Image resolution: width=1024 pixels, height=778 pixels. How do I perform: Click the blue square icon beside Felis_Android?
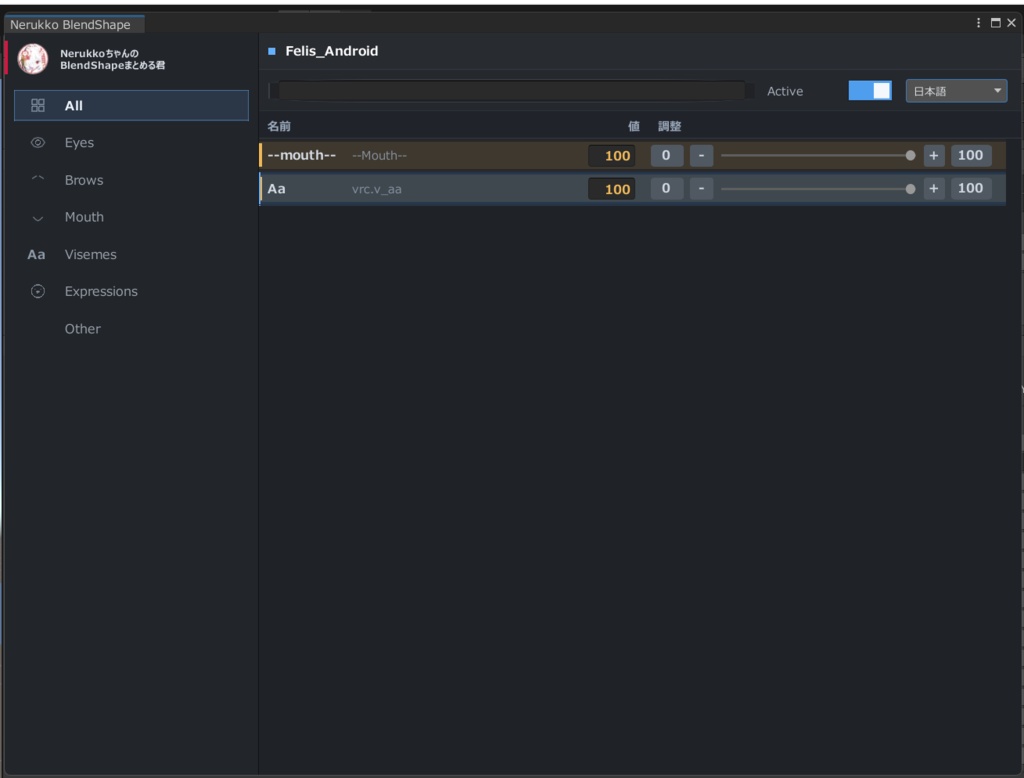click(272, 51)
